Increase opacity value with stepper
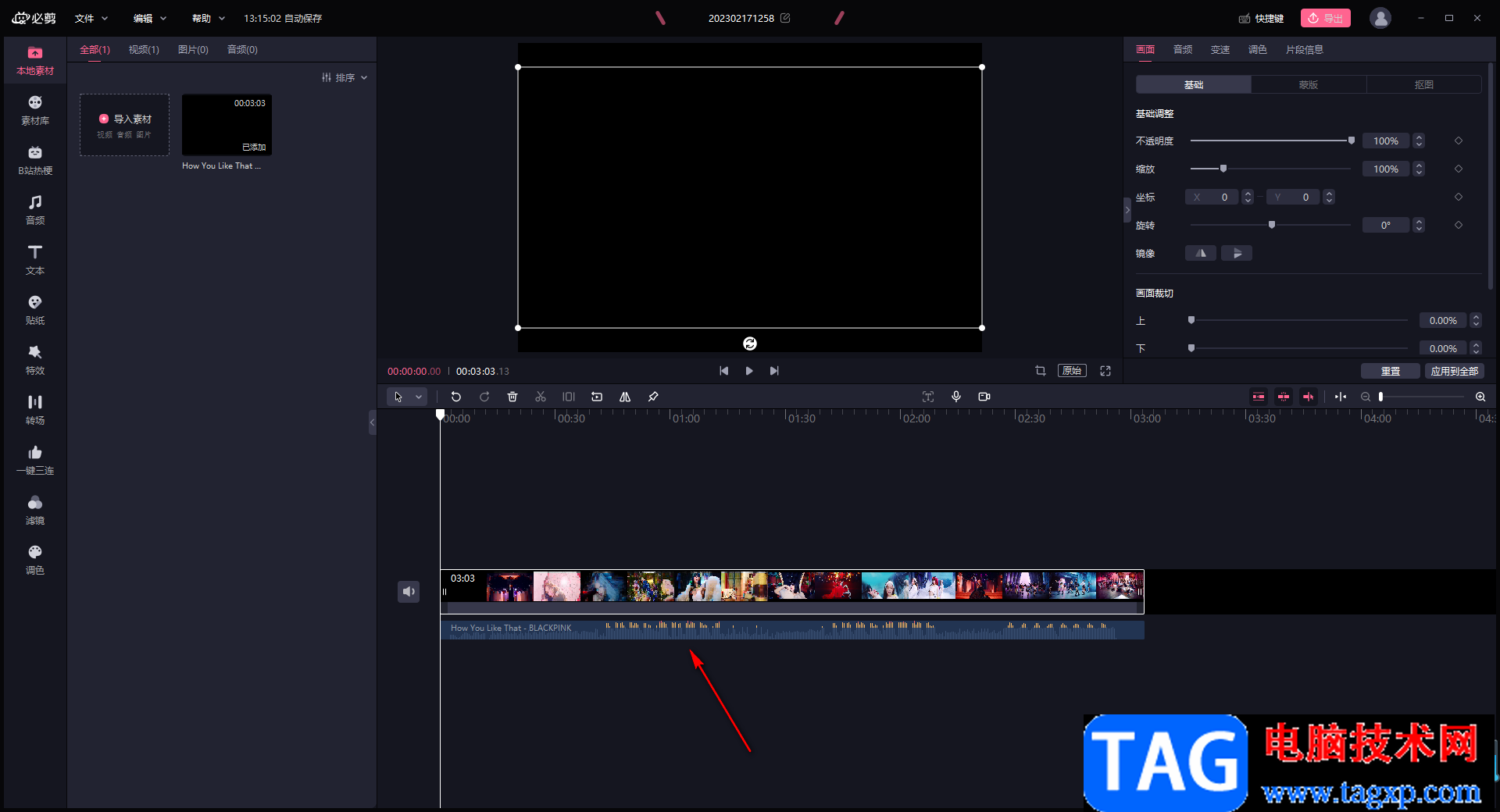1500x812 pixels. coord(1420,137)
